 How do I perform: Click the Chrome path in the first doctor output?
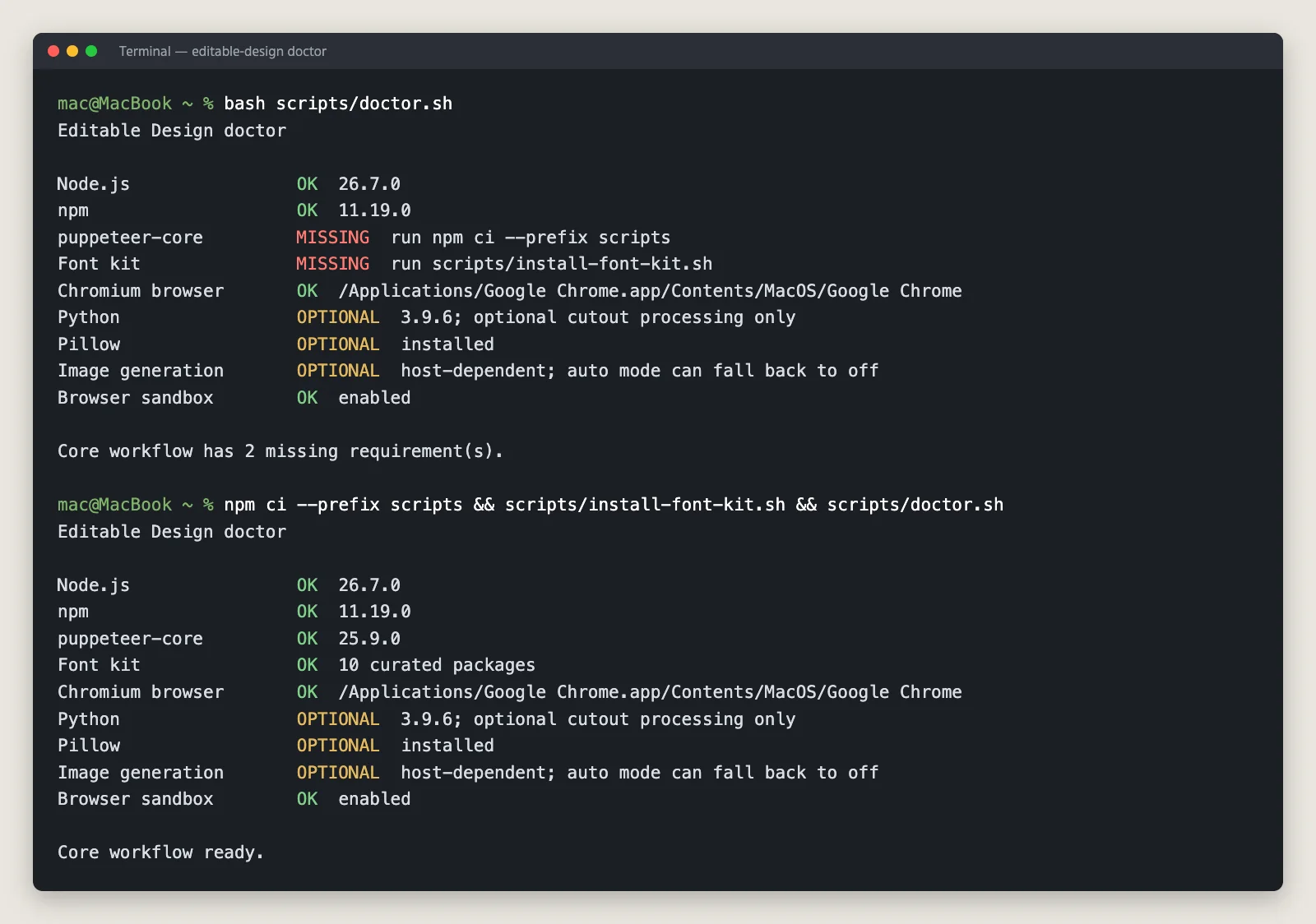pos(650,291)
